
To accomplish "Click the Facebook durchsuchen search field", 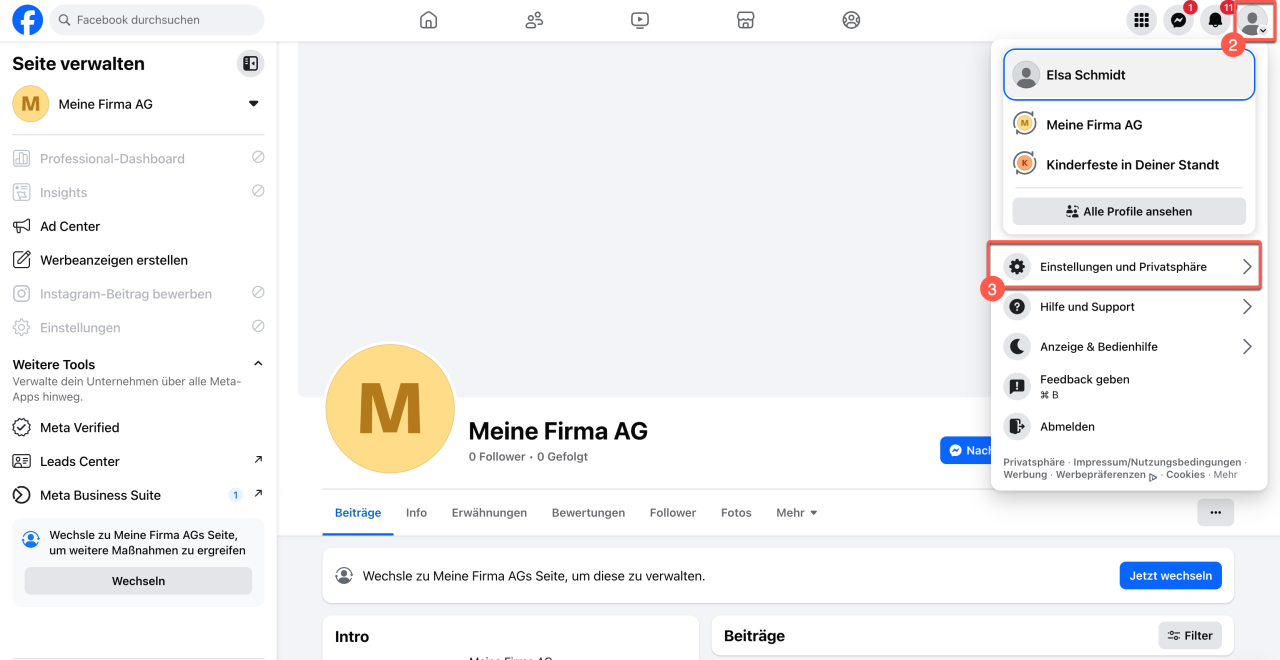I will coord(157,20).
